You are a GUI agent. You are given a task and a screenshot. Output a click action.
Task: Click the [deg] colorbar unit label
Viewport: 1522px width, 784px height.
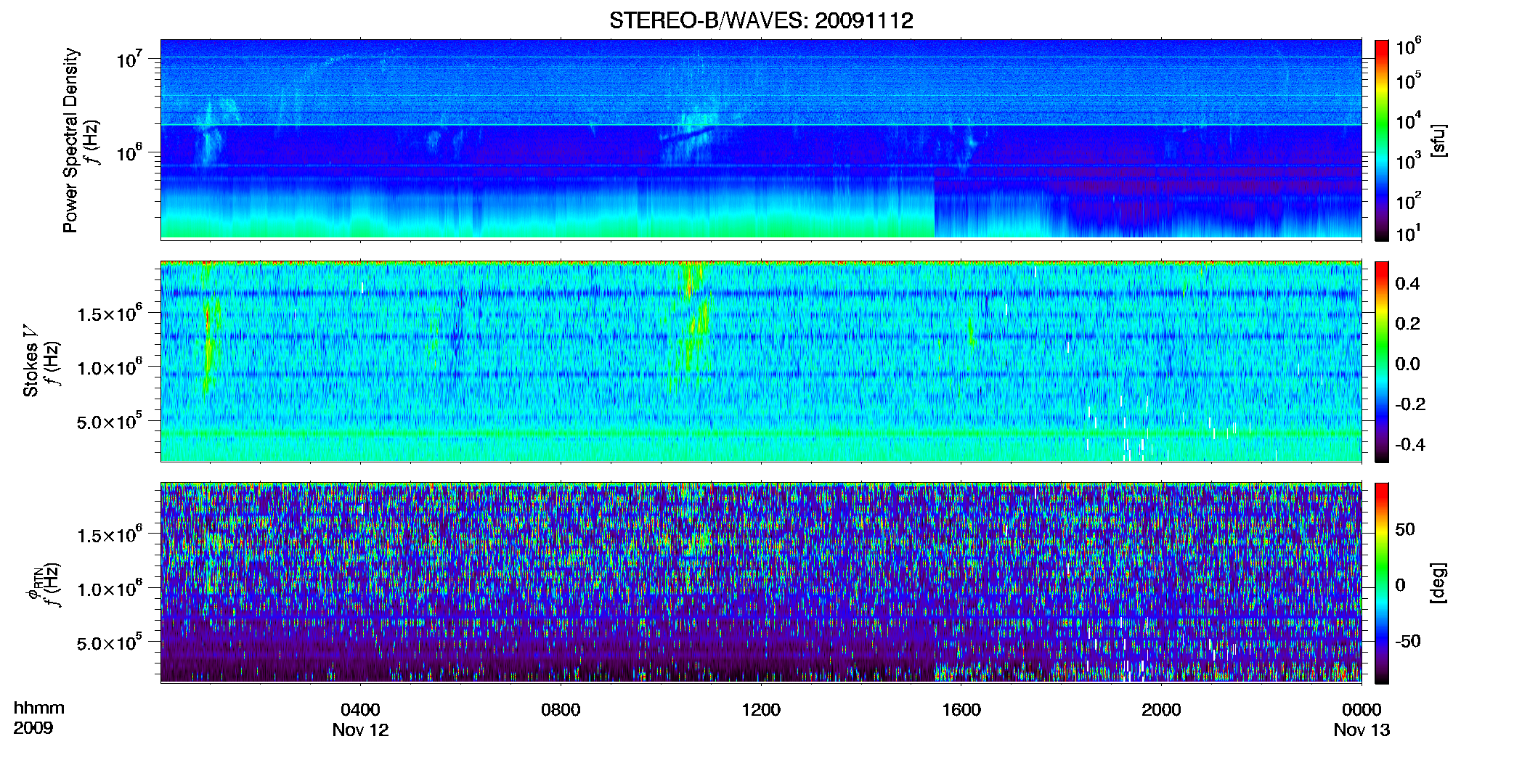(x=1438, y=583)
